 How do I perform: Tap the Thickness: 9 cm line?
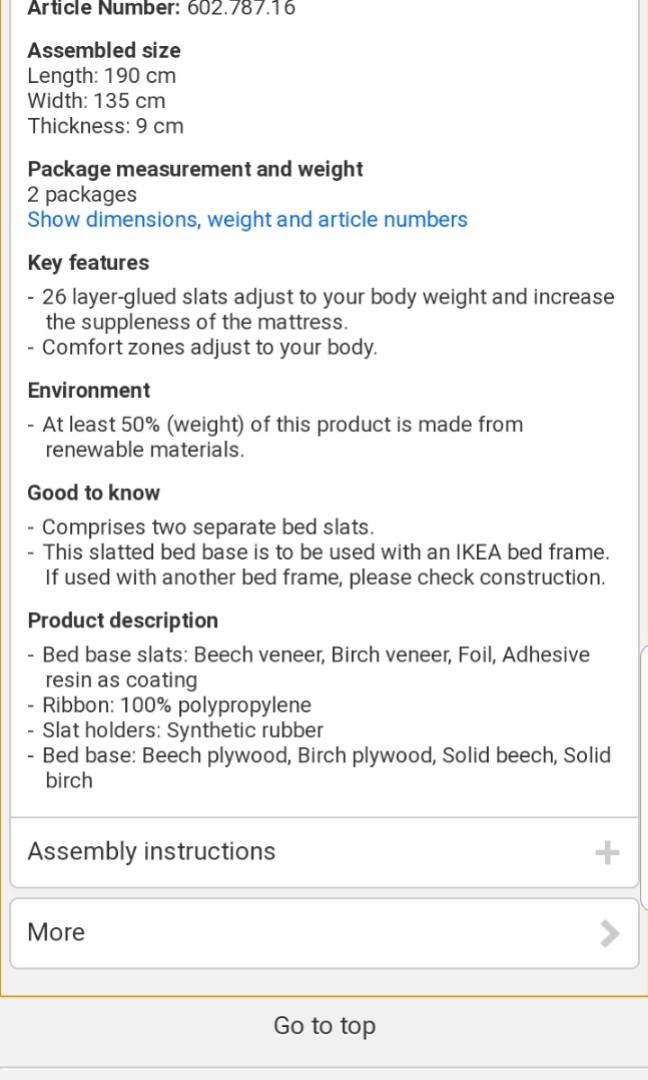[x=105, y=126]
